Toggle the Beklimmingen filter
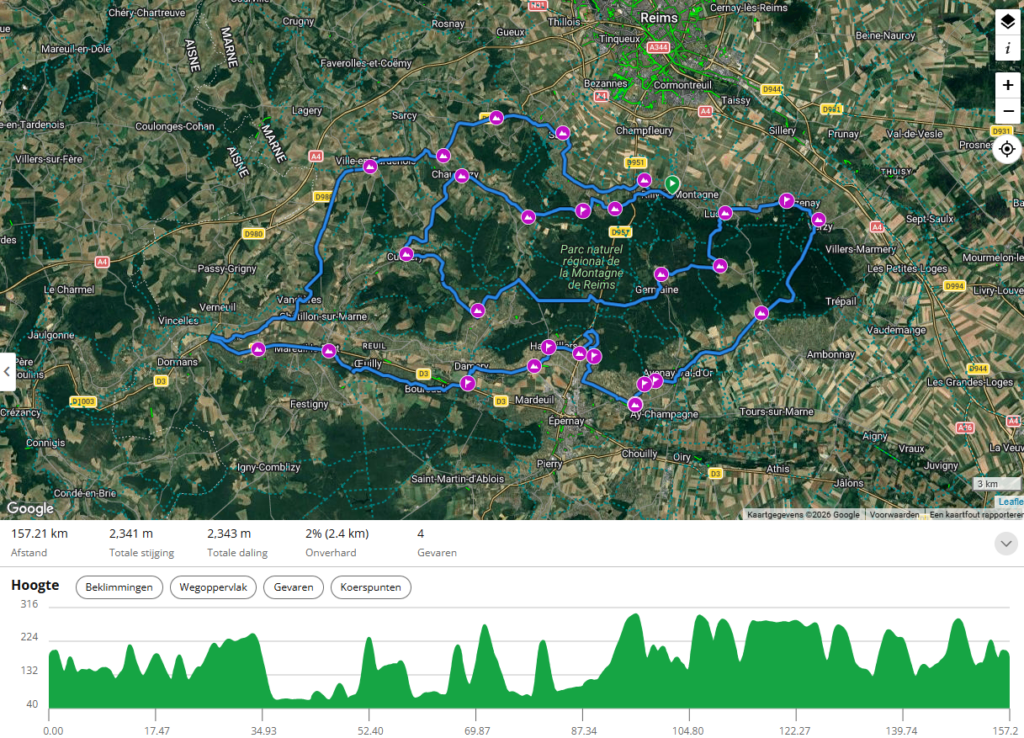 coord(119,587)
